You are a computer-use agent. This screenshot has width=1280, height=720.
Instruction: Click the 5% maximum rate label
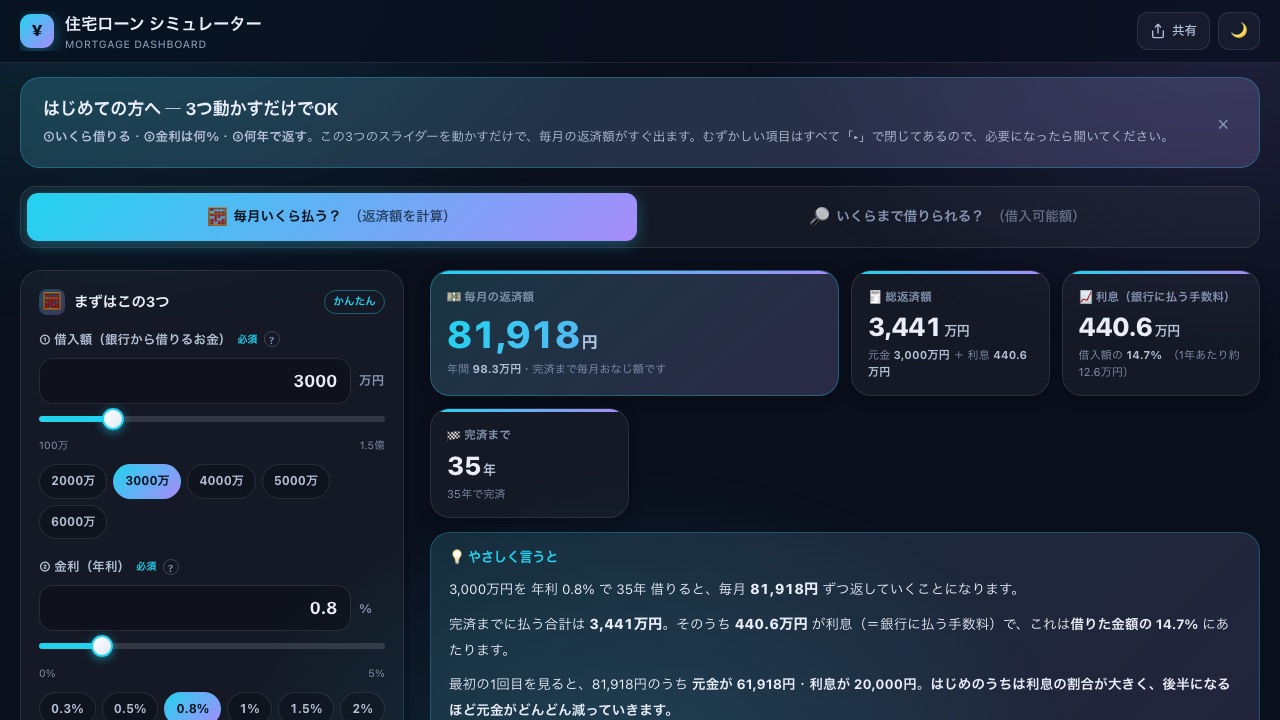(376, 673)
